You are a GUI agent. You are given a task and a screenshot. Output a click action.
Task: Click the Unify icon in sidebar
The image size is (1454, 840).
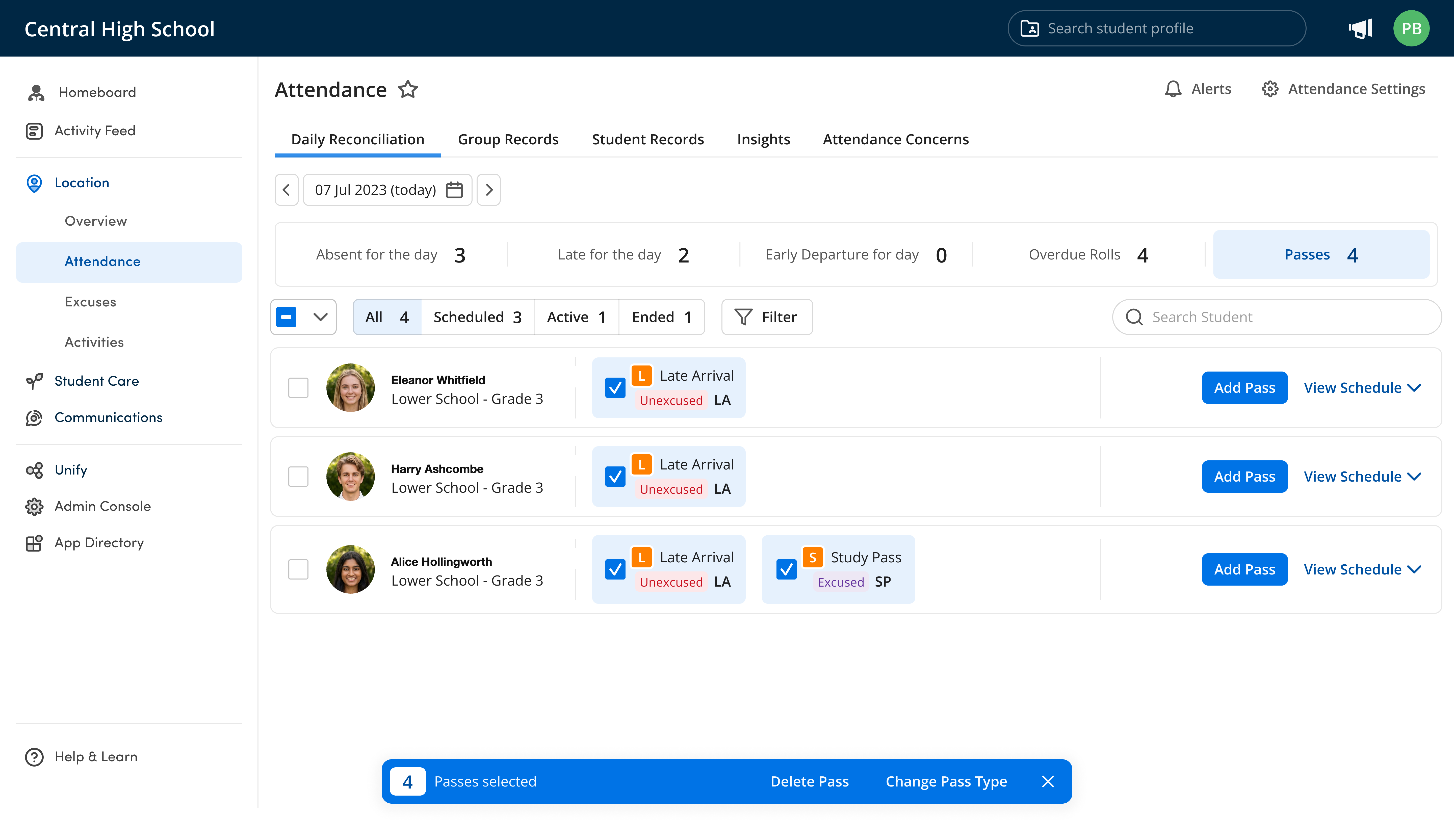35,470
